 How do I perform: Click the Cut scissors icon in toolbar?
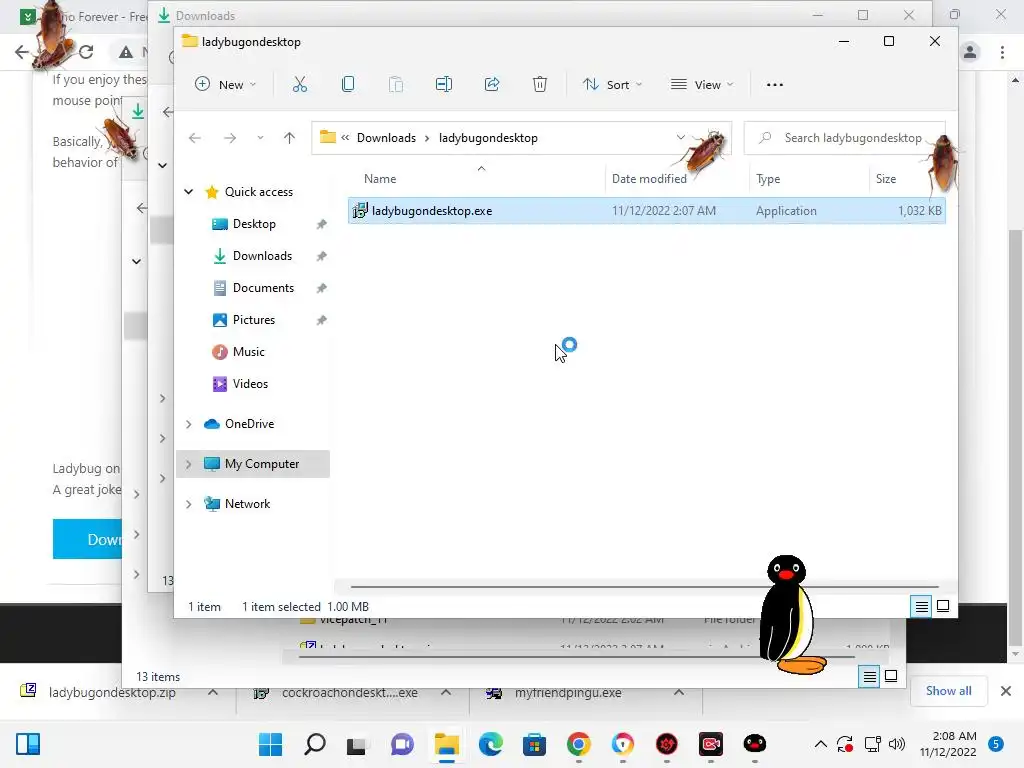click(300, 84)
